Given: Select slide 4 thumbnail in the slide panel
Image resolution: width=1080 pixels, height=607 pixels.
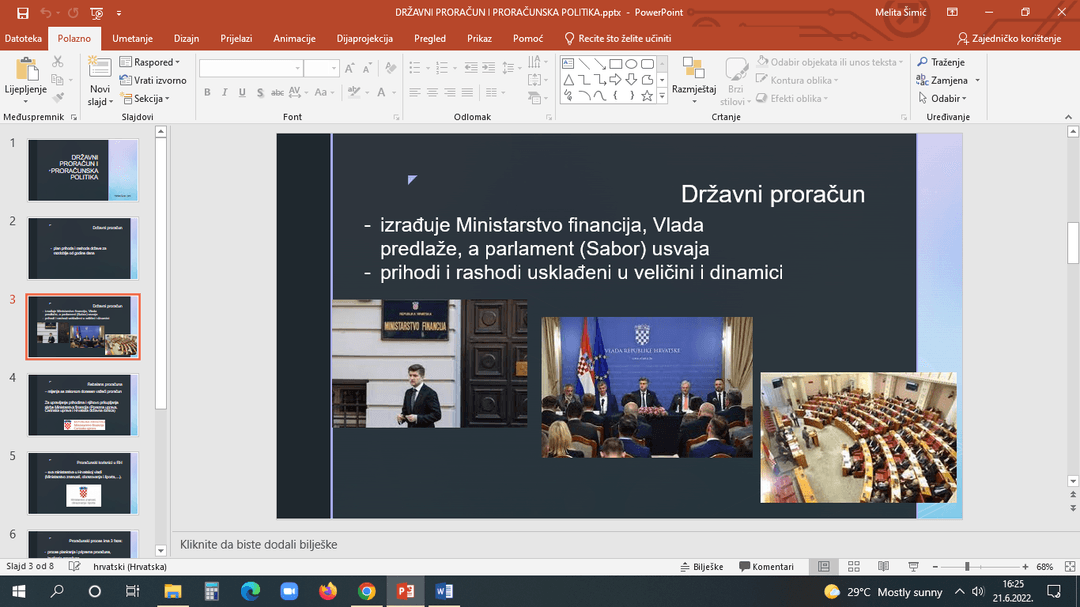Looking at the screenshot, I should [x=82, y=405].
